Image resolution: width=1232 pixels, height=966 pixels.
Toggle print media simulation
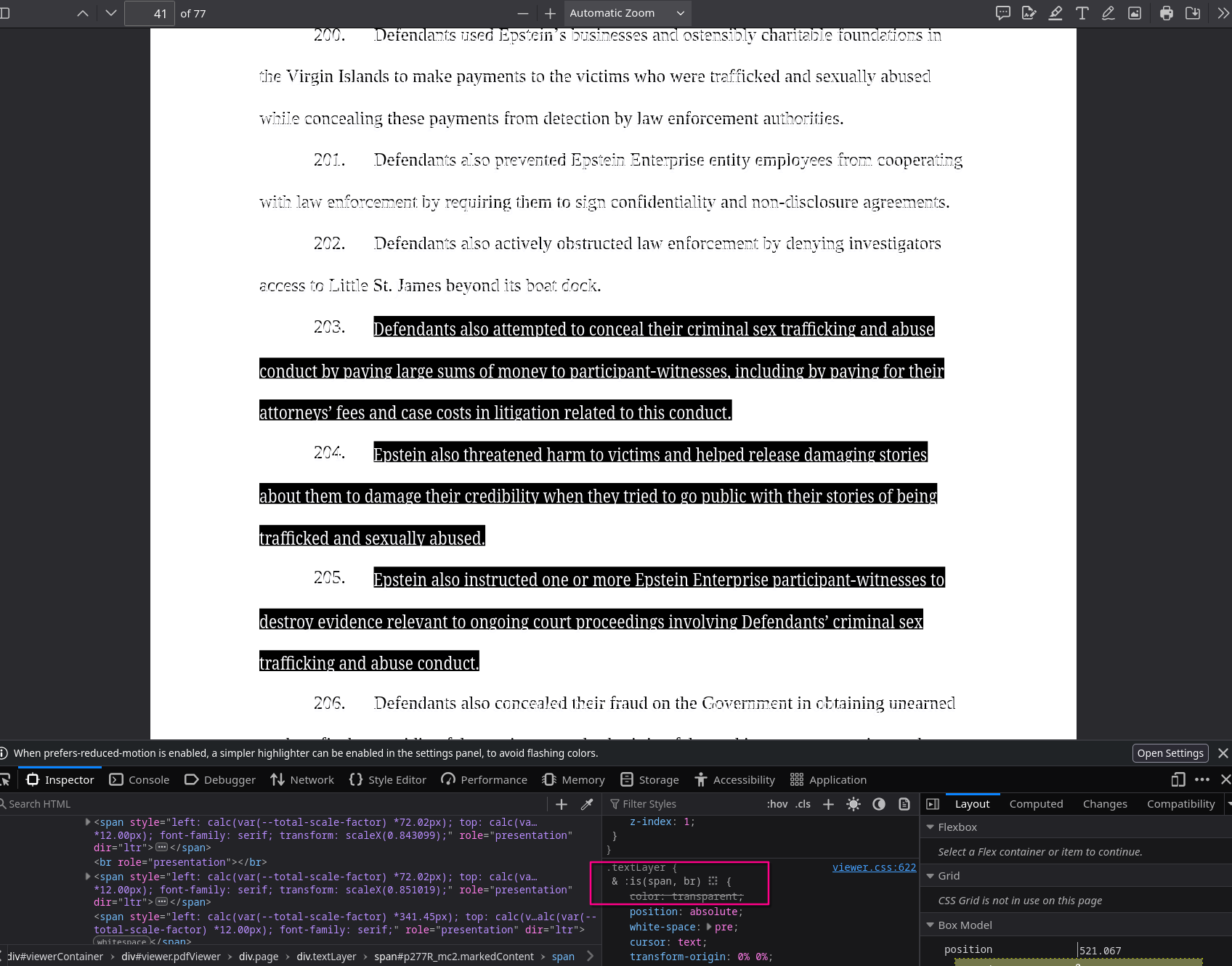(904, 804)
